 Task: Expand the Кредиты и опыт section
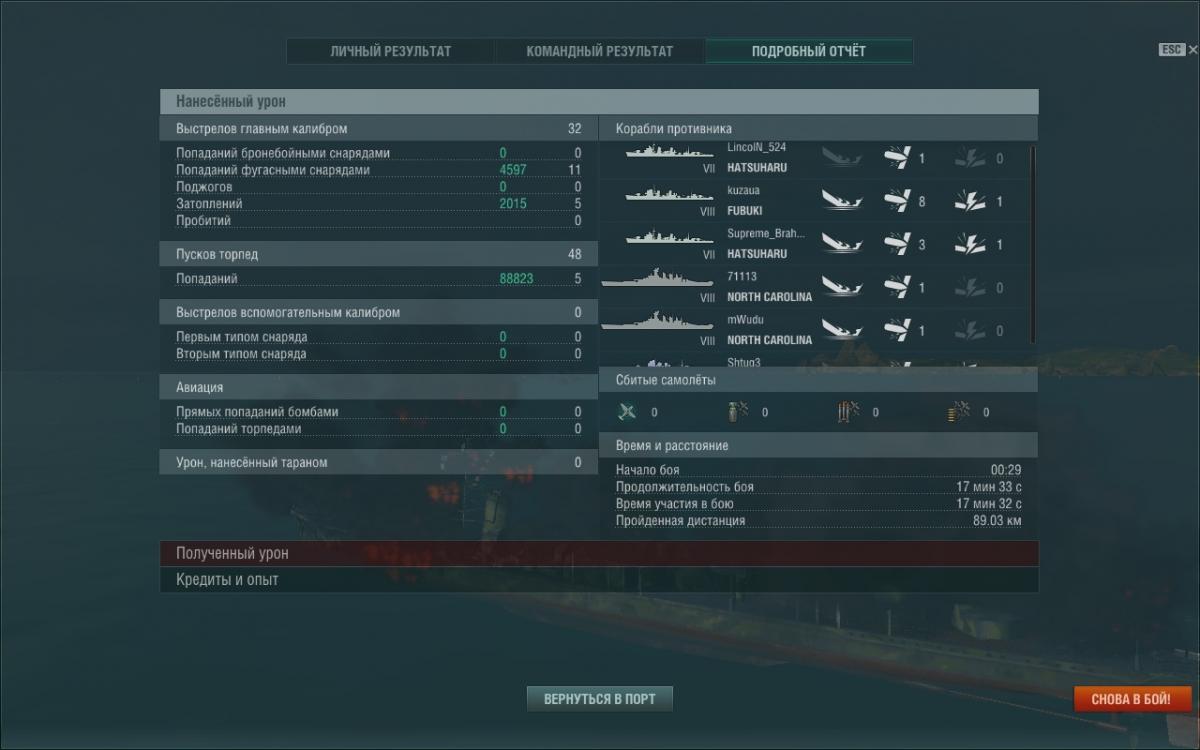[x=599, y=580]
